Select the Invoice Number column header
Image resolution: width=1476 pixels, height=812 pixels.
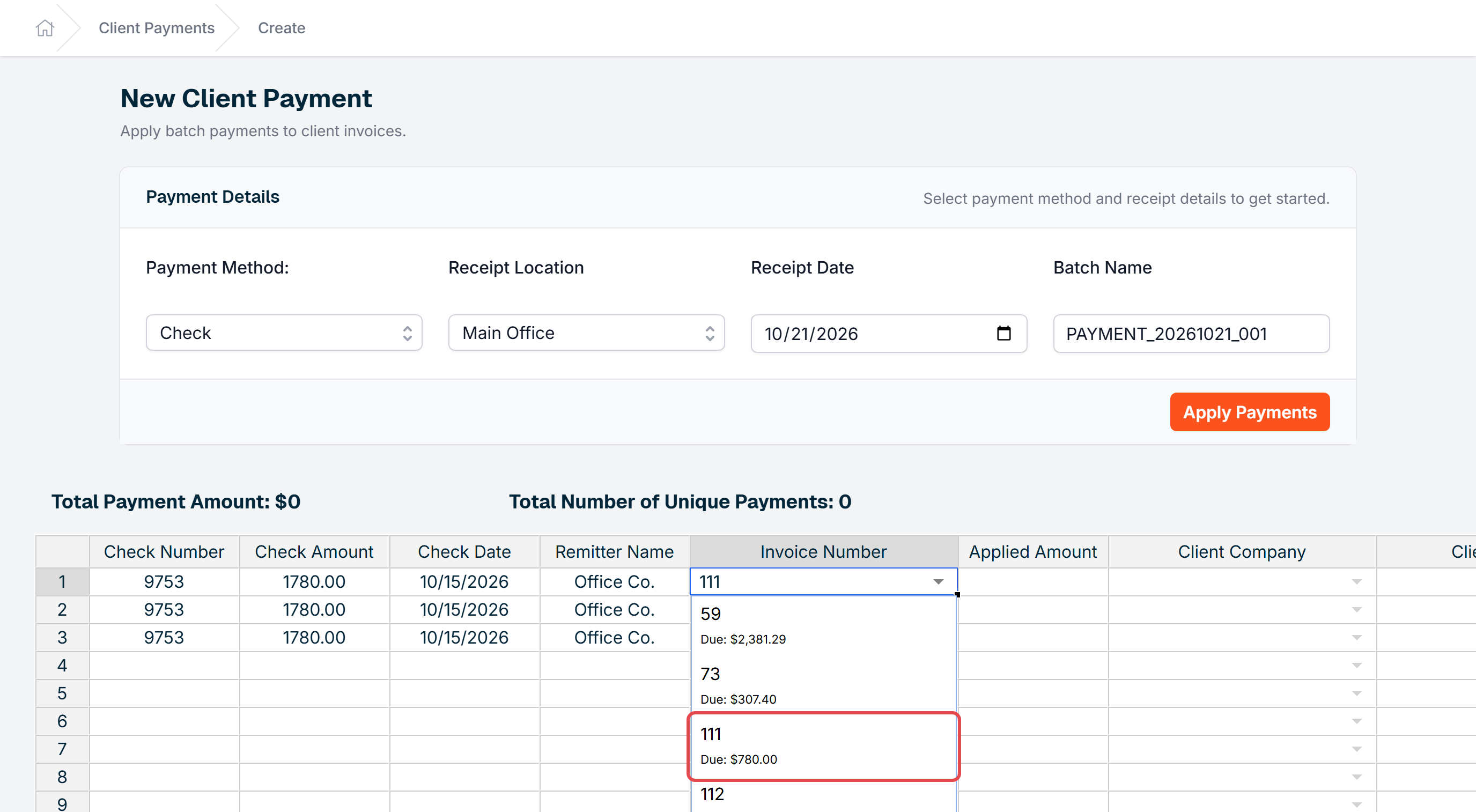pos(823,551)
